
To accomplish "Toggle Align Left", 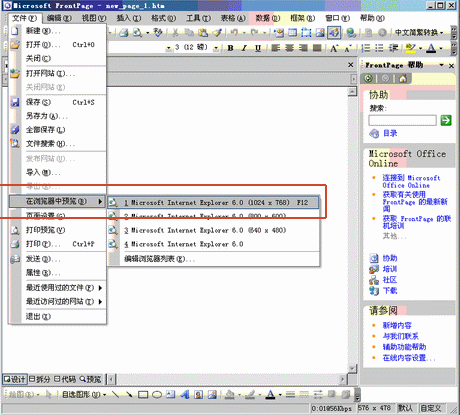I will coord(275,48).
